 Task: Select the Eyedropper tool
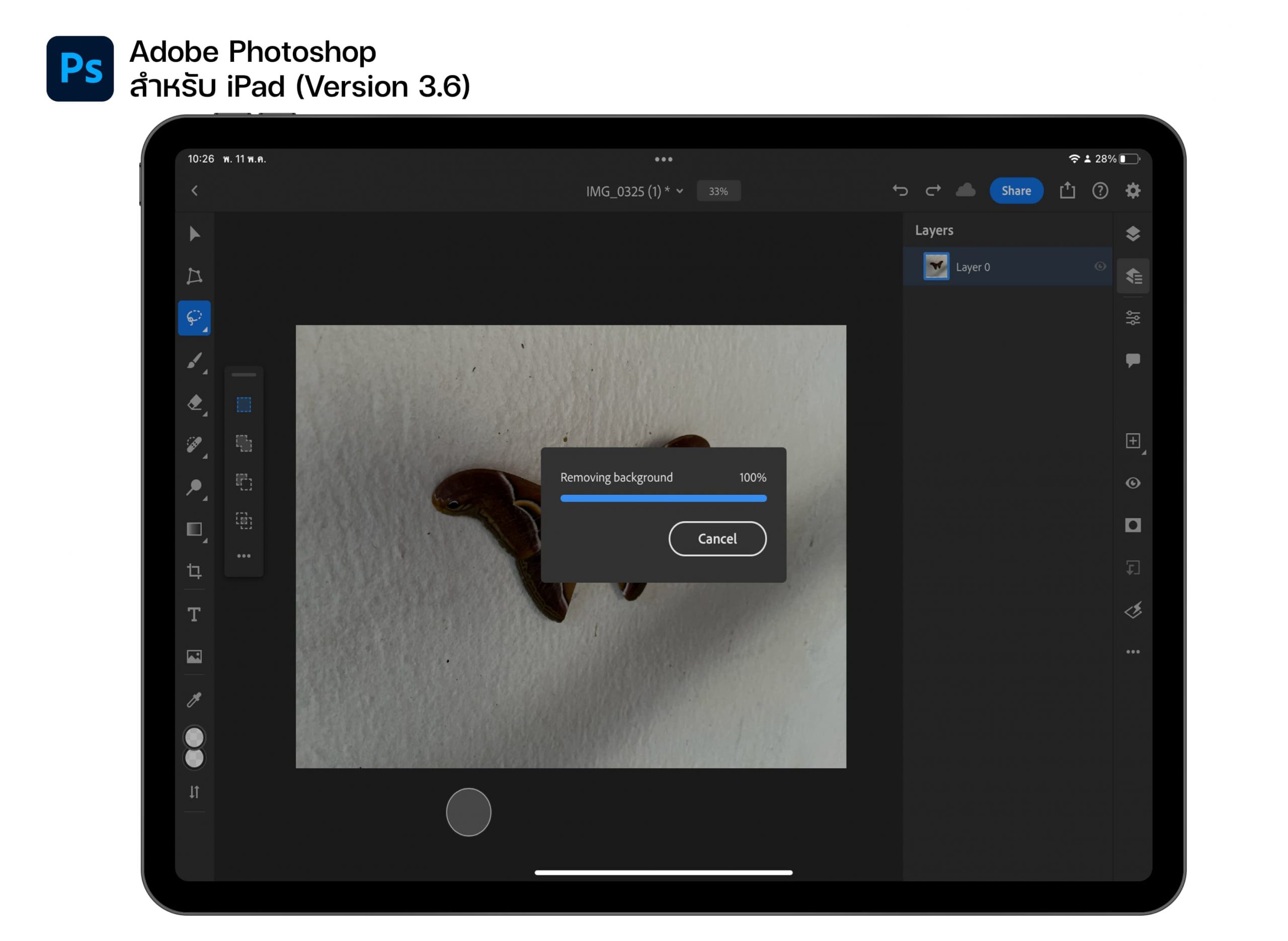click(194, 700)
